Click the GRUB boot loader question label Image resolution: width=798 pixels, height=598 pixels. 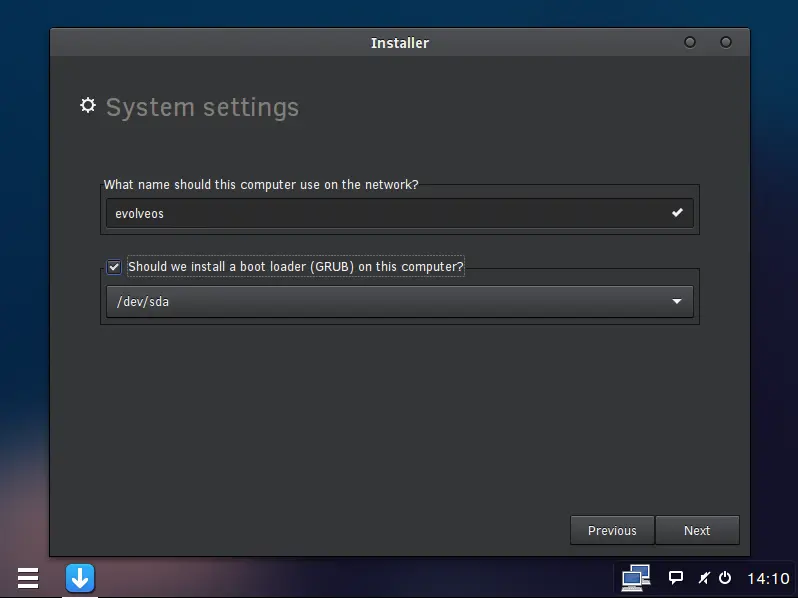pyautogui.click(x=296, y=266)
